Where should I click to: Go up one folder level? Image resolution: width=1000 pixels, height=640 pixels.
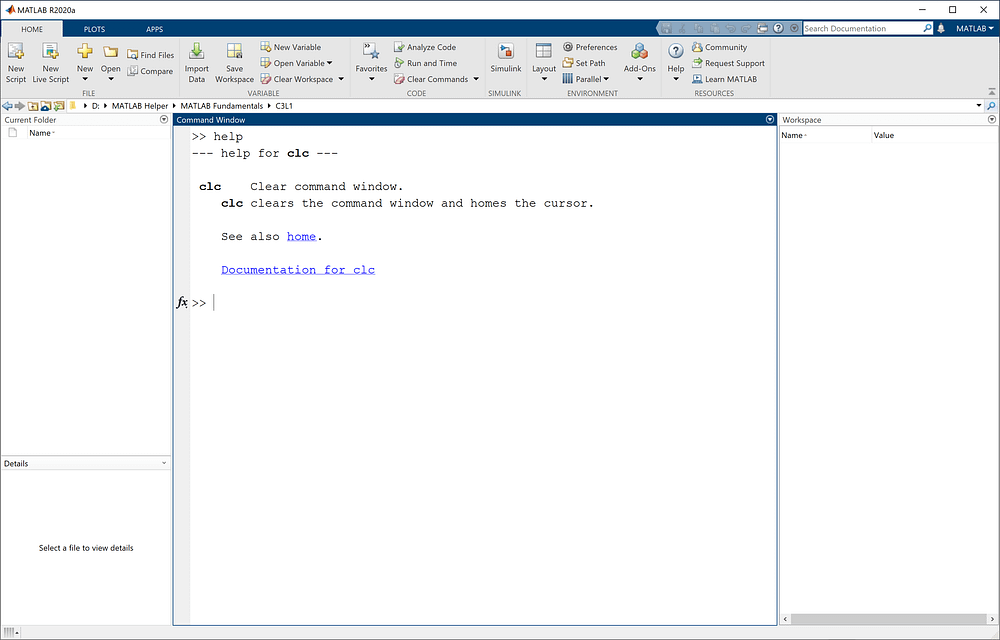[33, 106]
